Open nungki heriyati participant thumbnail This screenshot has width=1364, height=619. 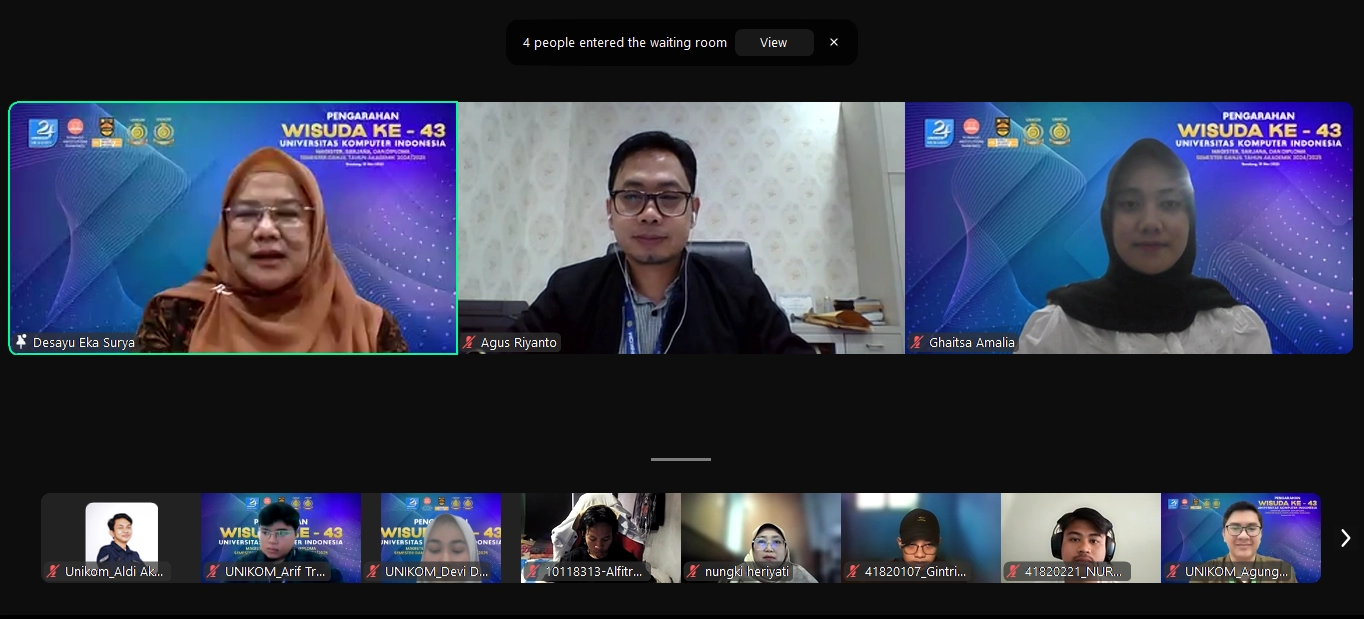pyautogui.click(x=761, y=538)
